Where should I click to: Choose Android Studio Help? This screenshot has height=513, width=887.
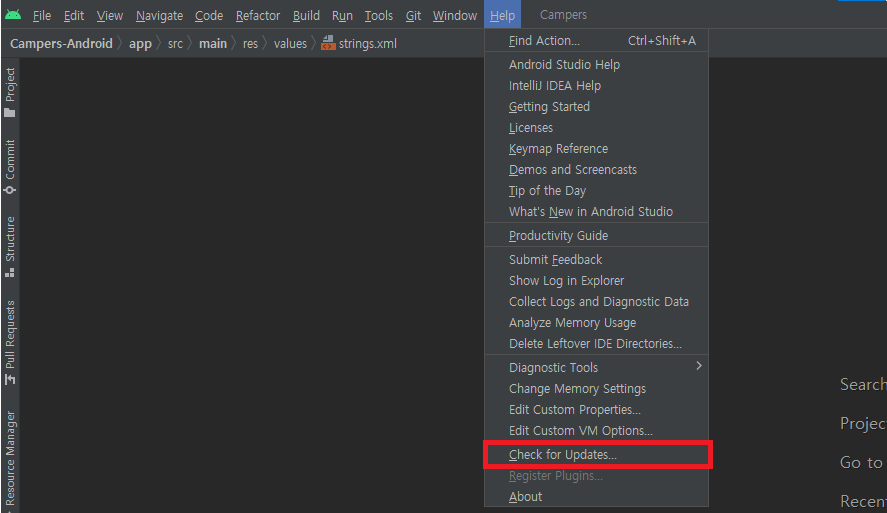[x=596, y=64]
